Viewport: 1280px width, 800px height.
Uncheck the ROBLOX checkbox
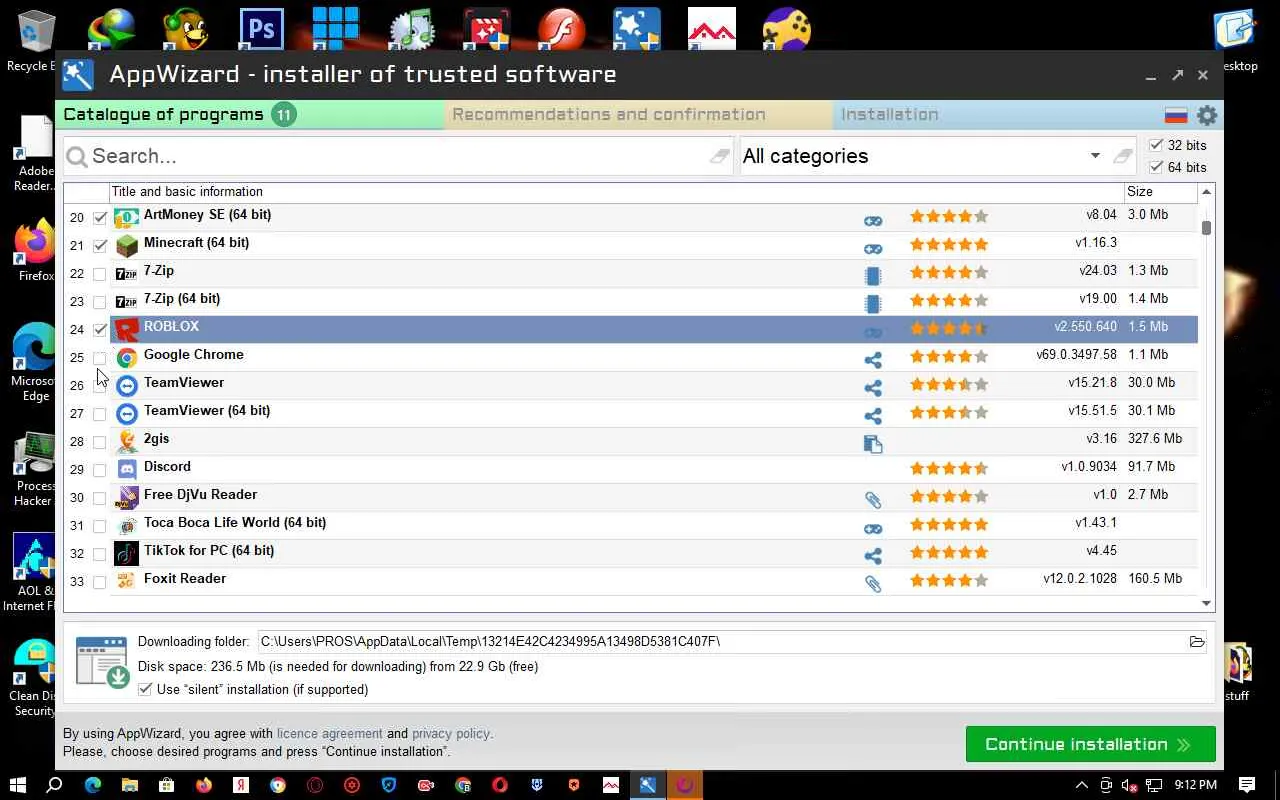click(x=100, y=329)
